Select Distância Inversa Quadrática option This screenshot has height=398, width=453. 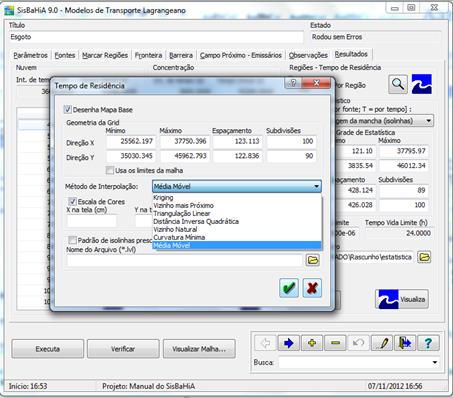tap(237, 221)
